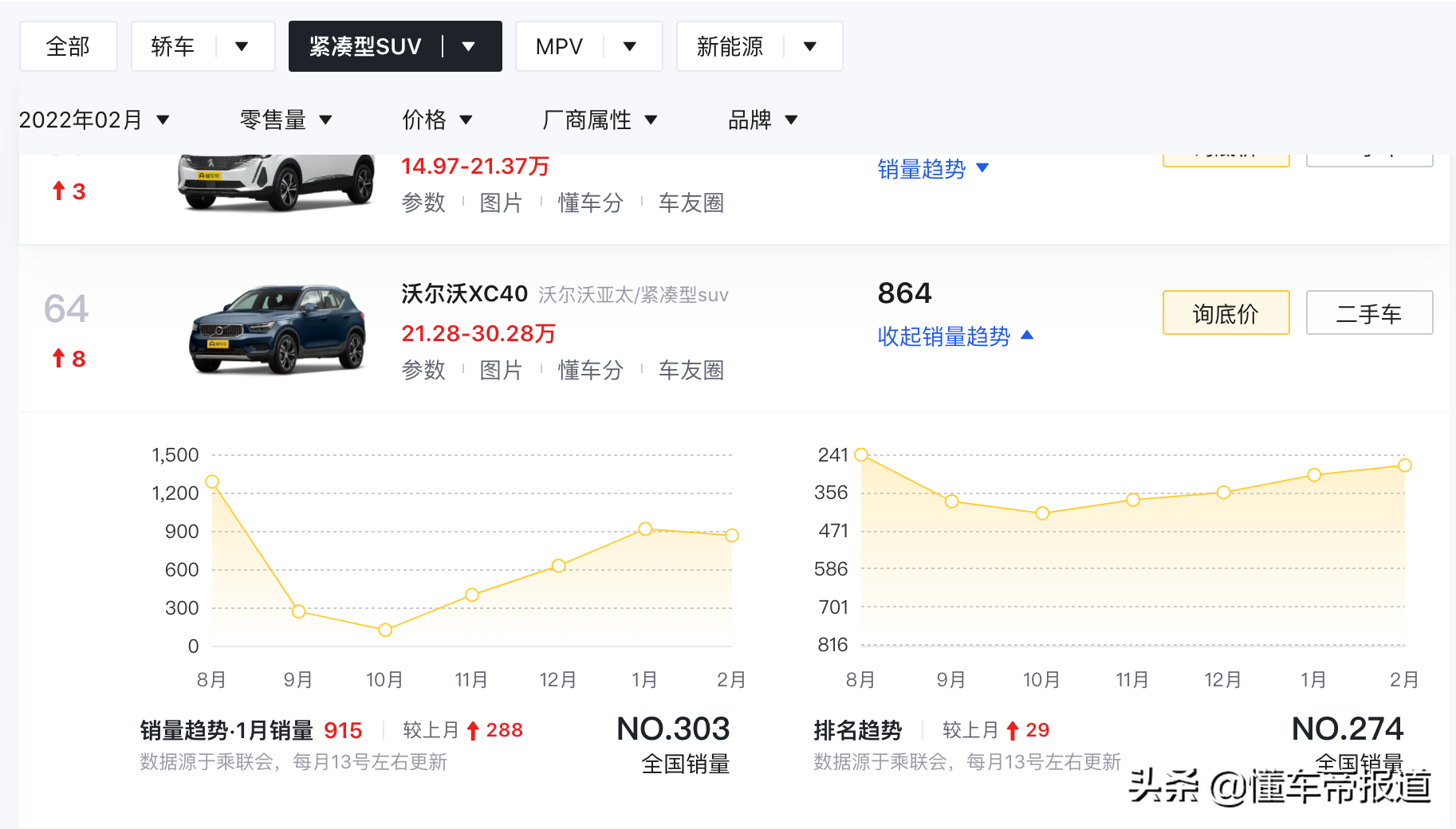Select the 11月 data point on sales chart
Screen dimensions: 1456x829
pyautogui.click(x=472, y=595)
